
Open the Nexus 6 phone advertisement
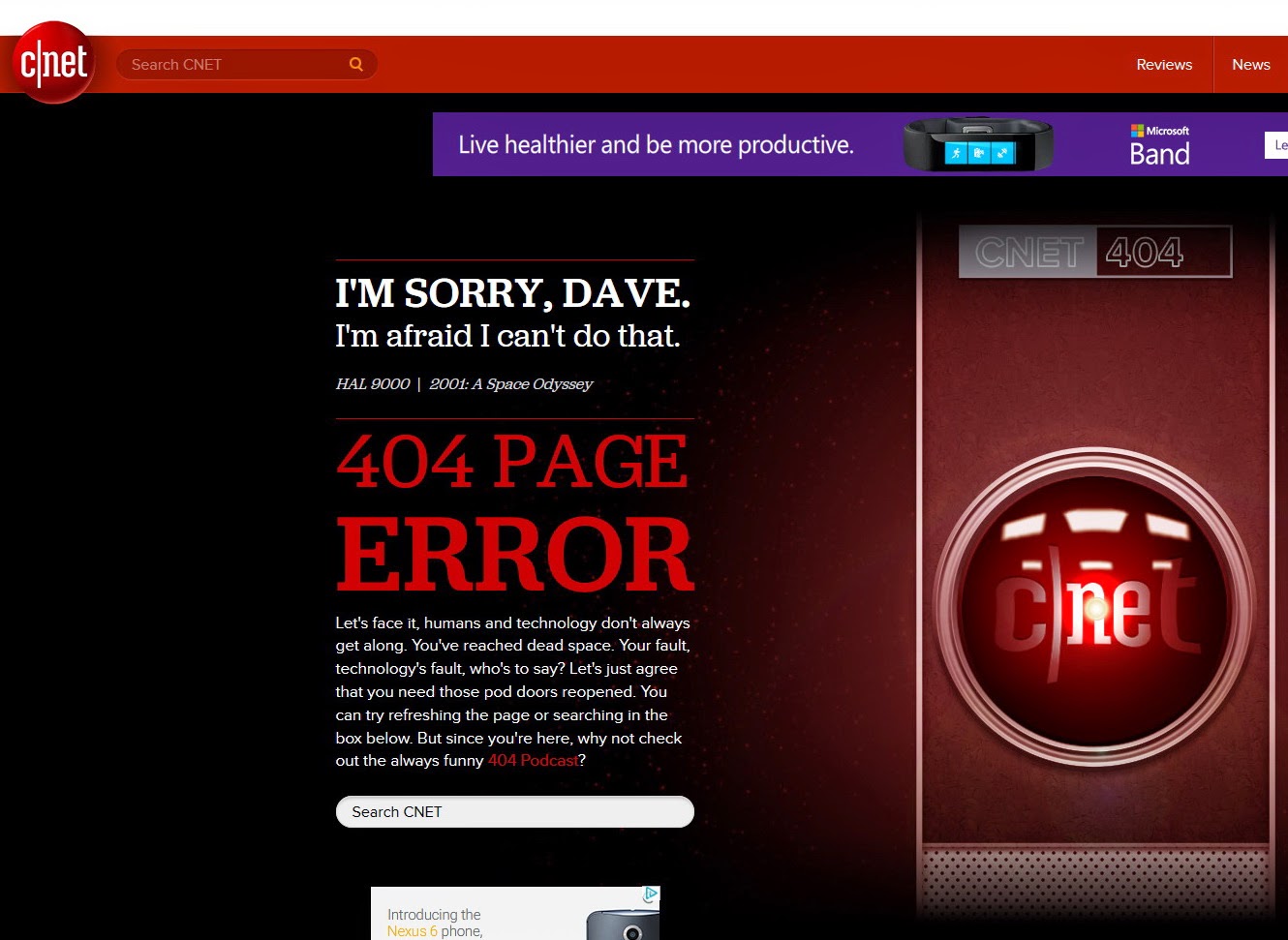pos(515,914)
